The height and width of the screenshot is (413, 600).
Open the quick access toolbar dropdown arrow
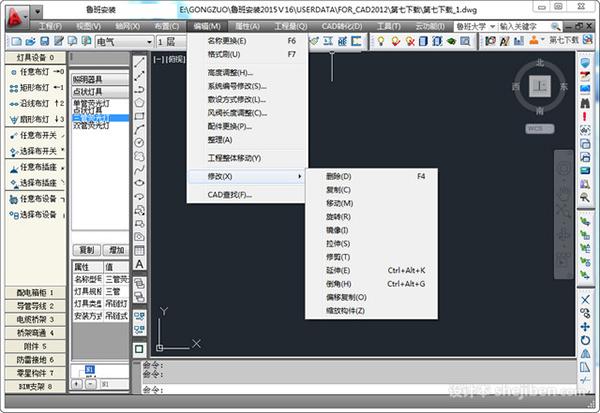(37, 12)
